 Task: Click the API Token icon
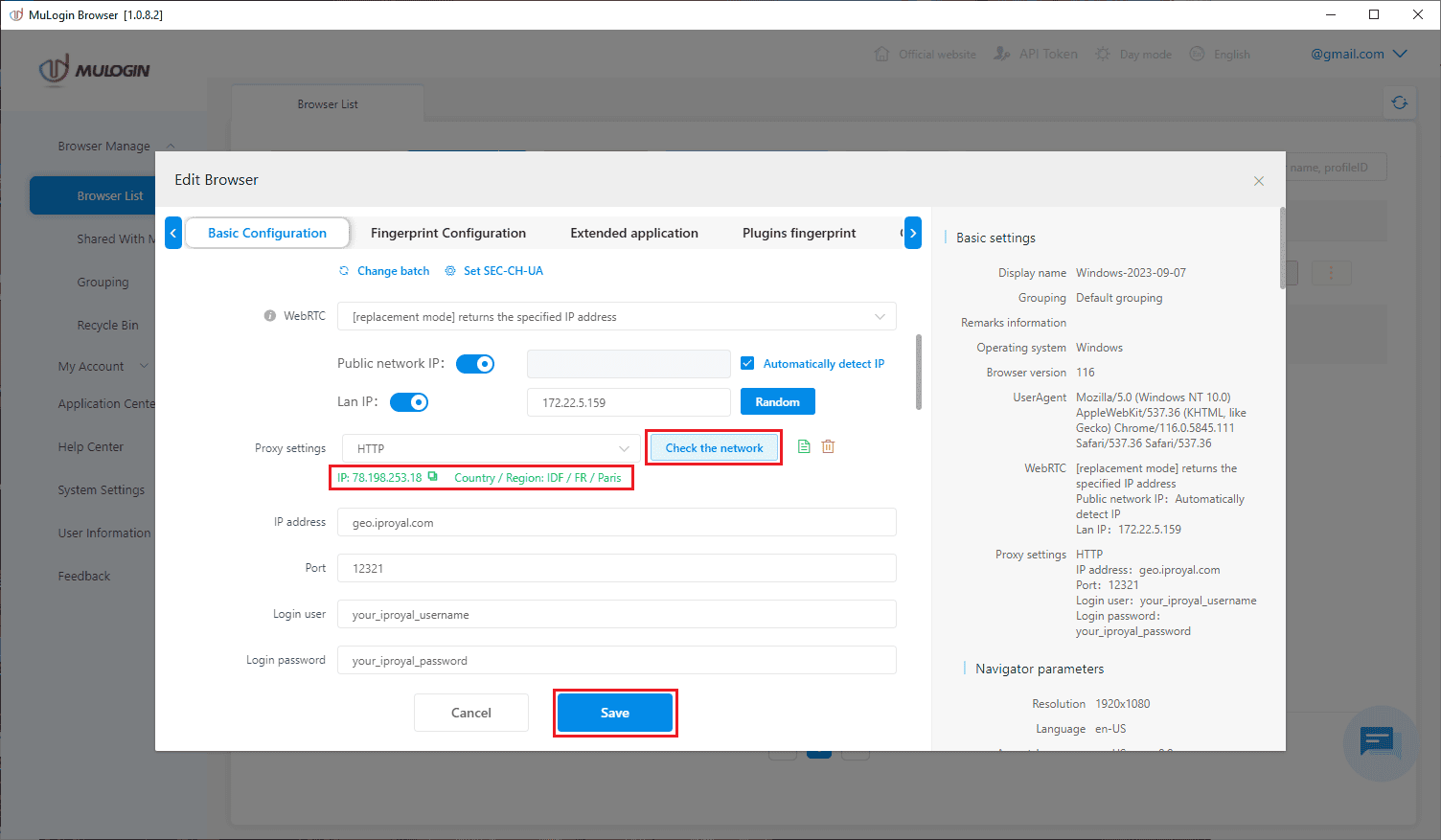point(1001,54)
